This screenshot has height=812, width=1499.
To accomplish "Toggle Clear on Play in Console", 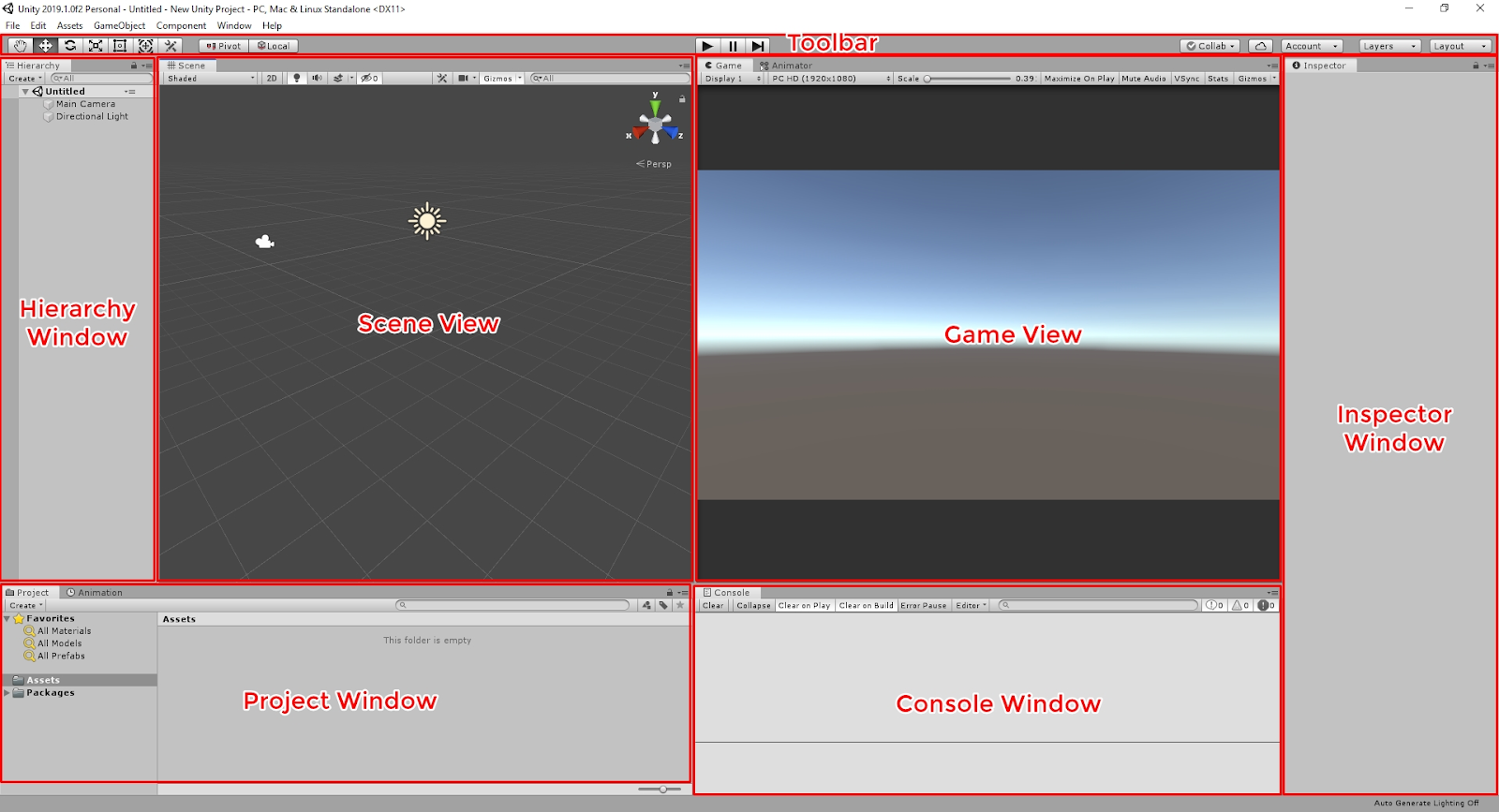I will point(805,606).
